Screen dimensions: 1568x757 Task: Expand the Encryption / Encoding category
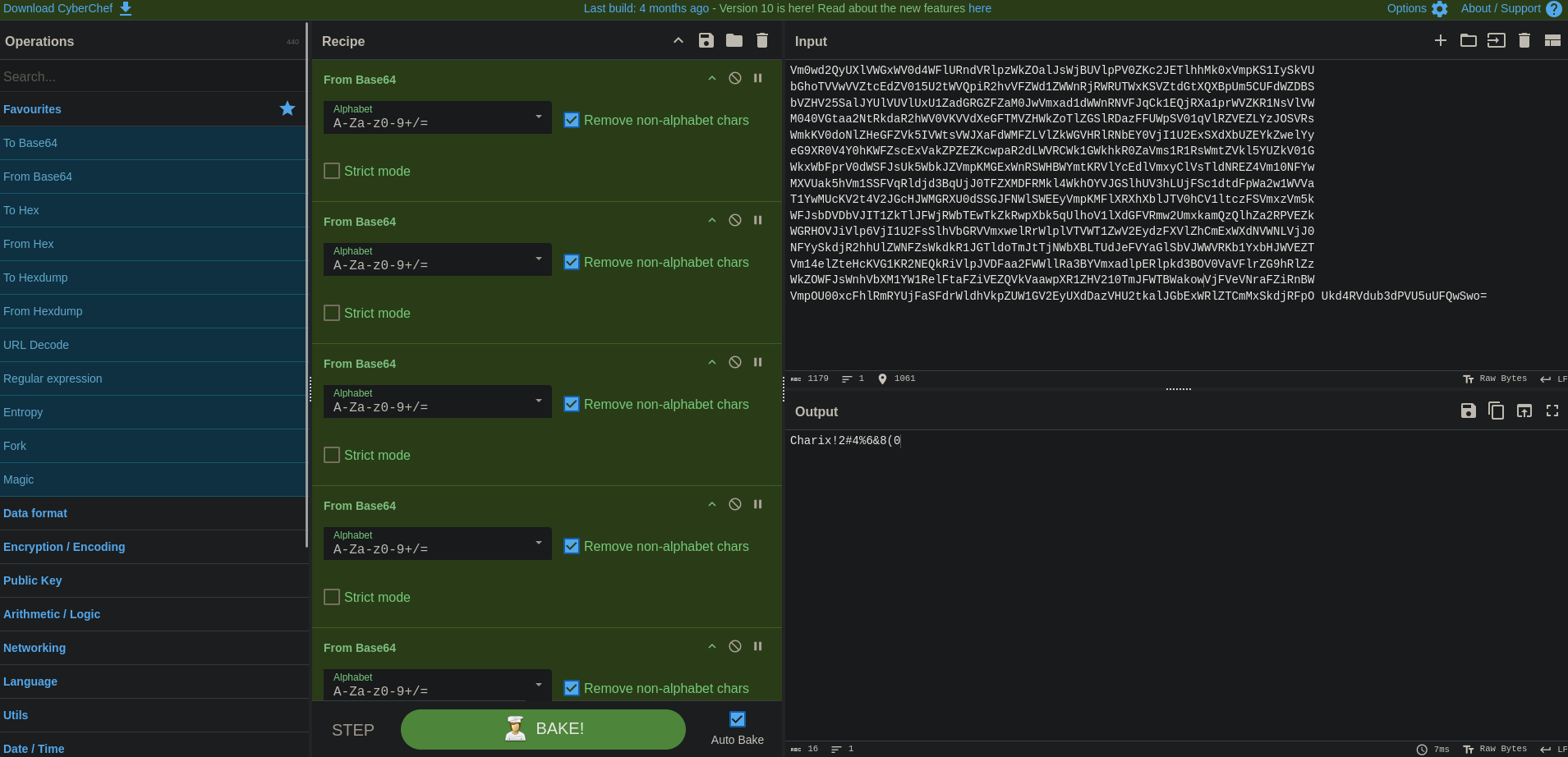pos(153,547)
